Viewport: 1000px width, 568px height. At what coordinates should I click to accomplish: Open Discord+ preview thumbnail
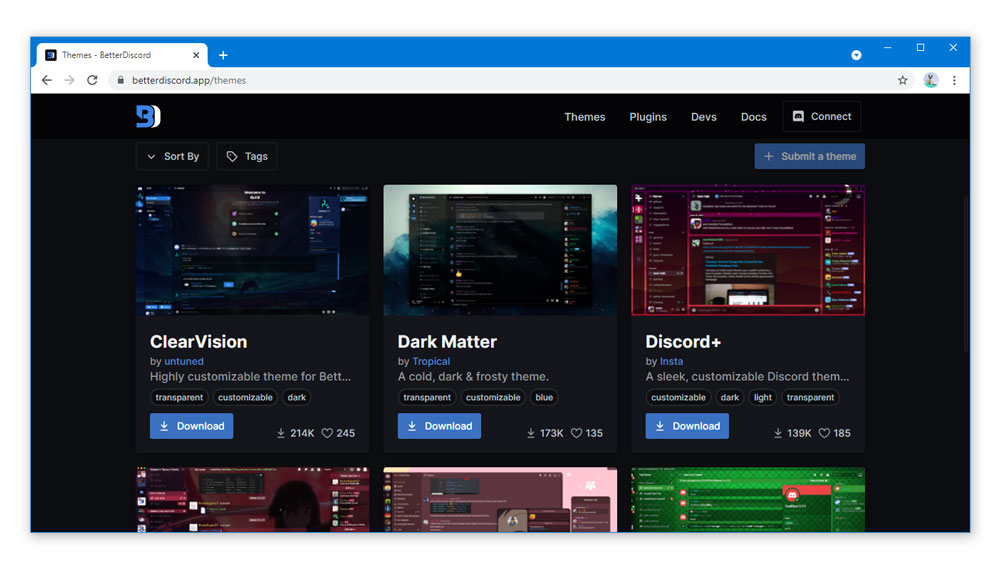pyautogui.click(x=748, y=250)
